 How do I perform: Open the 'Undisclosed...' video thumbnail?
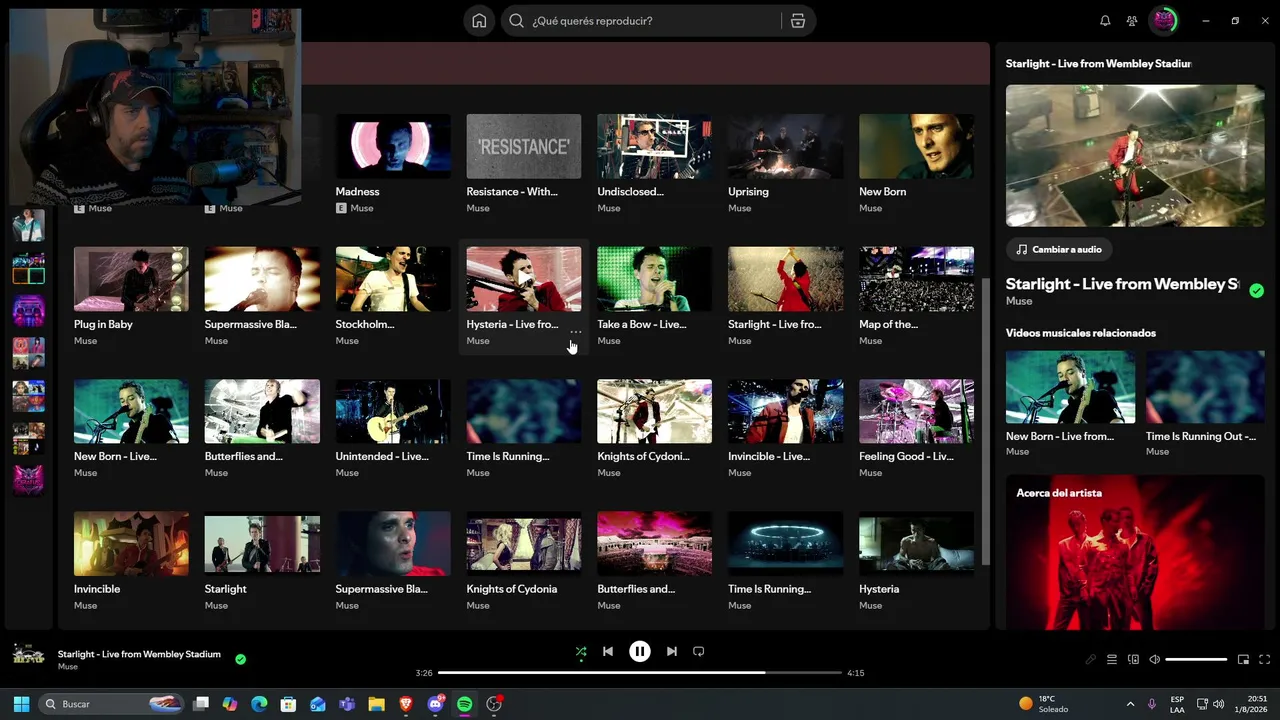coord(655,146)
